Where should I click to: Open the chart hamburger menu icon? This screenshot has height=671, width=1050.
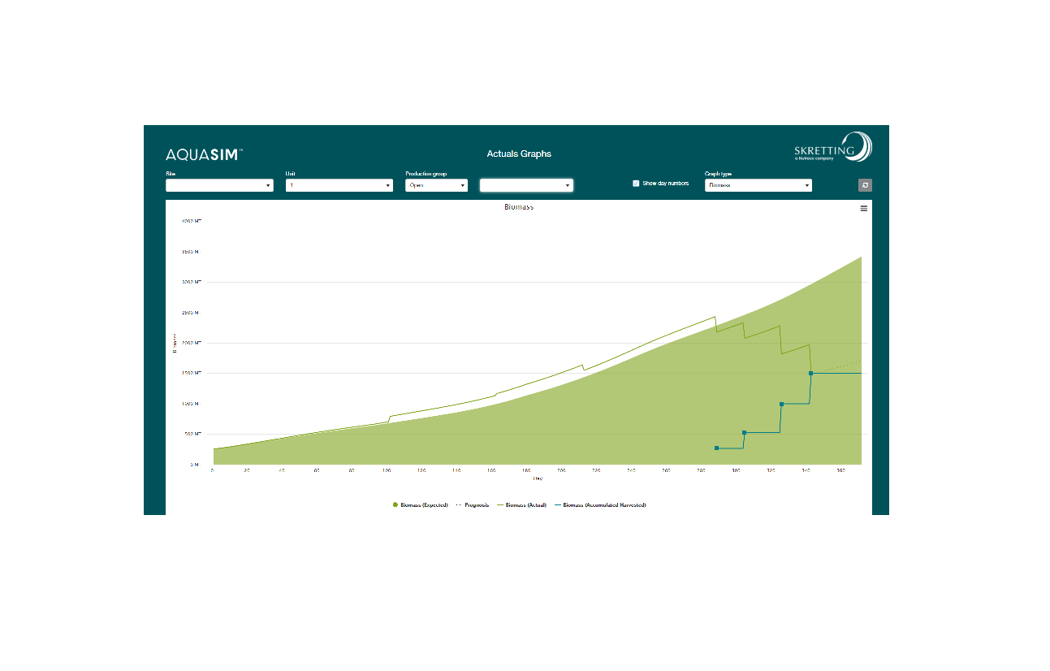[864, 208]
